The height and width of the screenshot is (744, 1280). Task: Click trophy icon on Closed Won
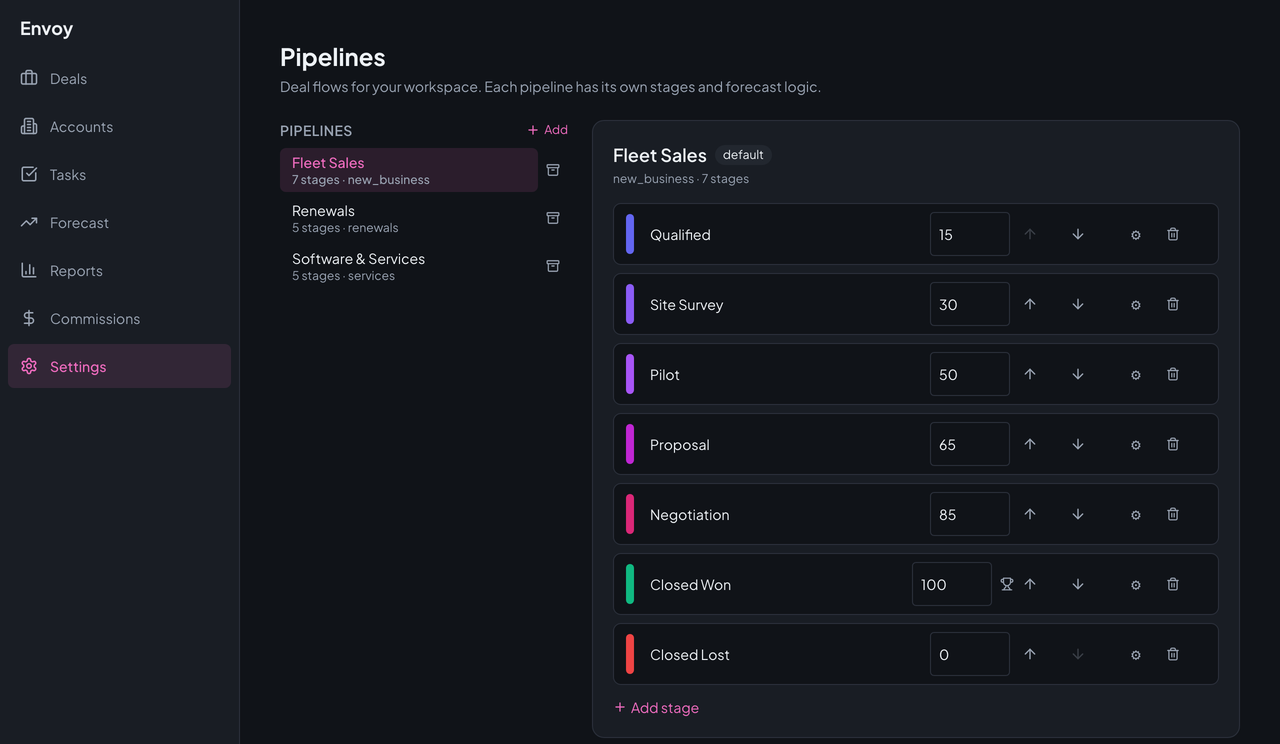(x=1007, y=584)
